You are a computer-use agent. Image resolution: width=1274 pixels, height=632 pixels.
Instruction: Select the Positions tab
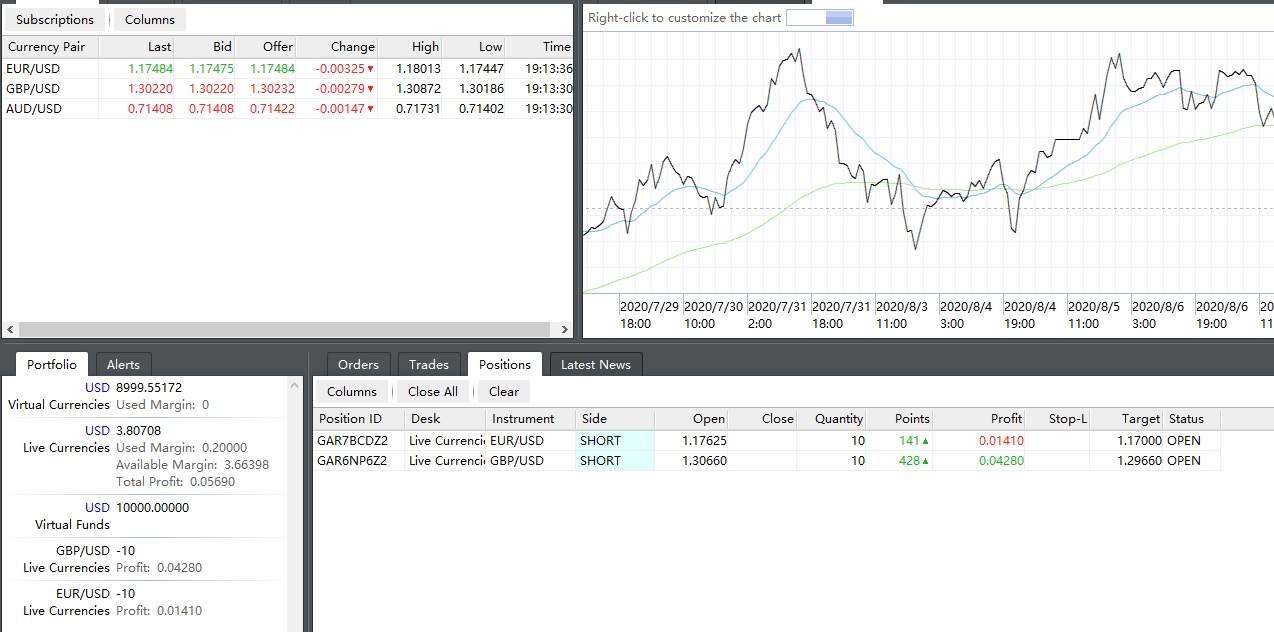pos(505,364)
